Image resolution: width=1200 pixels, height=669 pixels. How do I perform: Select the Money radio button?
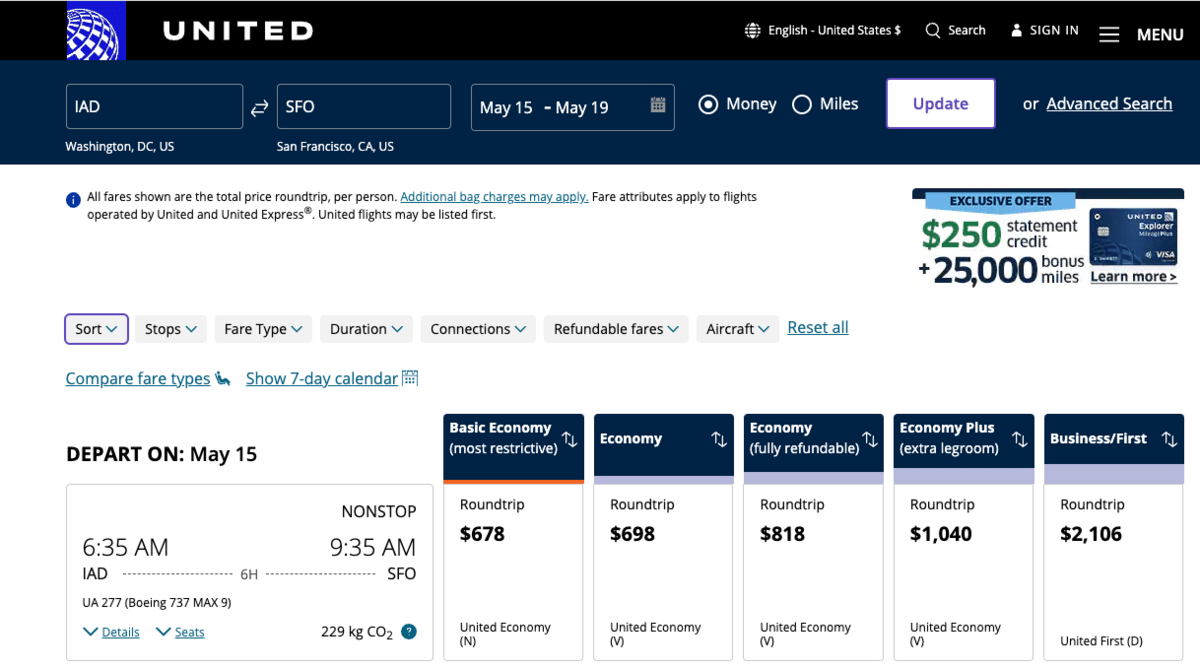(x=708, y=104)
